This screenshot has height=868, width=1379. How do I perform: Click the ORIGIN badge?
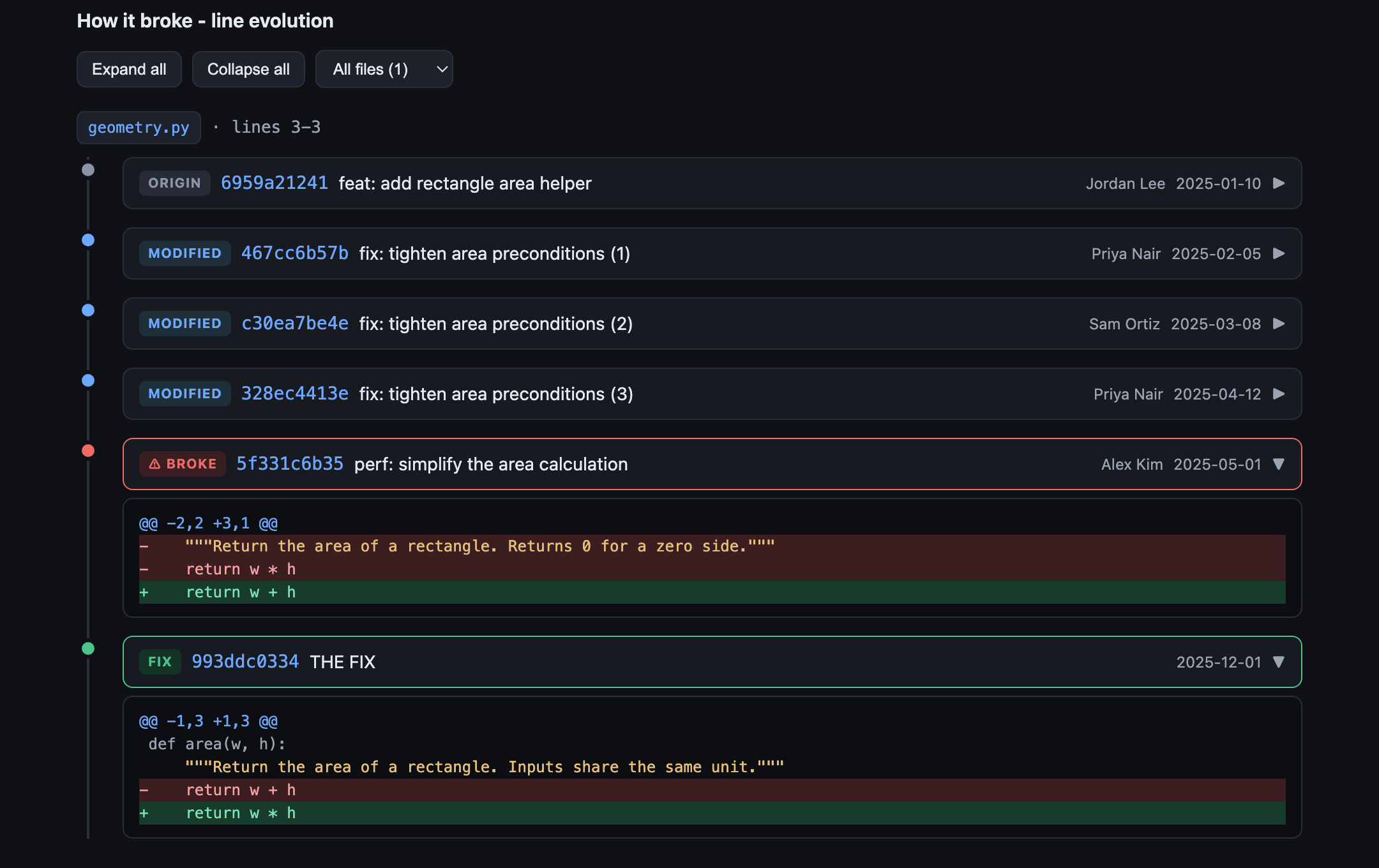pos(174,183)
